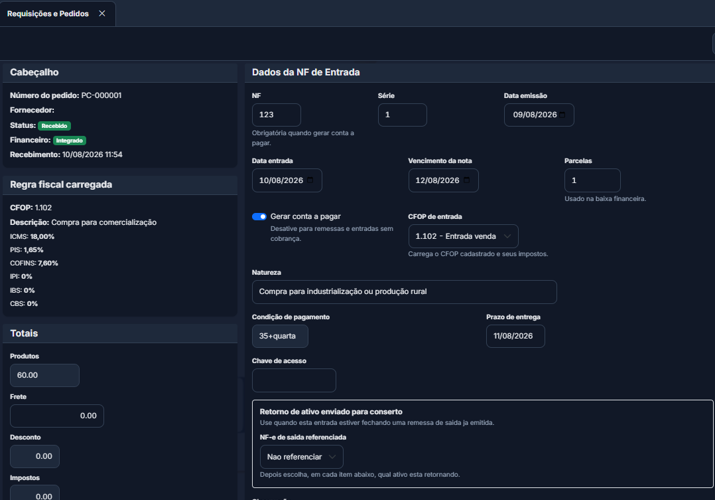Click the Data emissão date field
Image resolution: width=715 pixels, height=500 pixels.
539,115
